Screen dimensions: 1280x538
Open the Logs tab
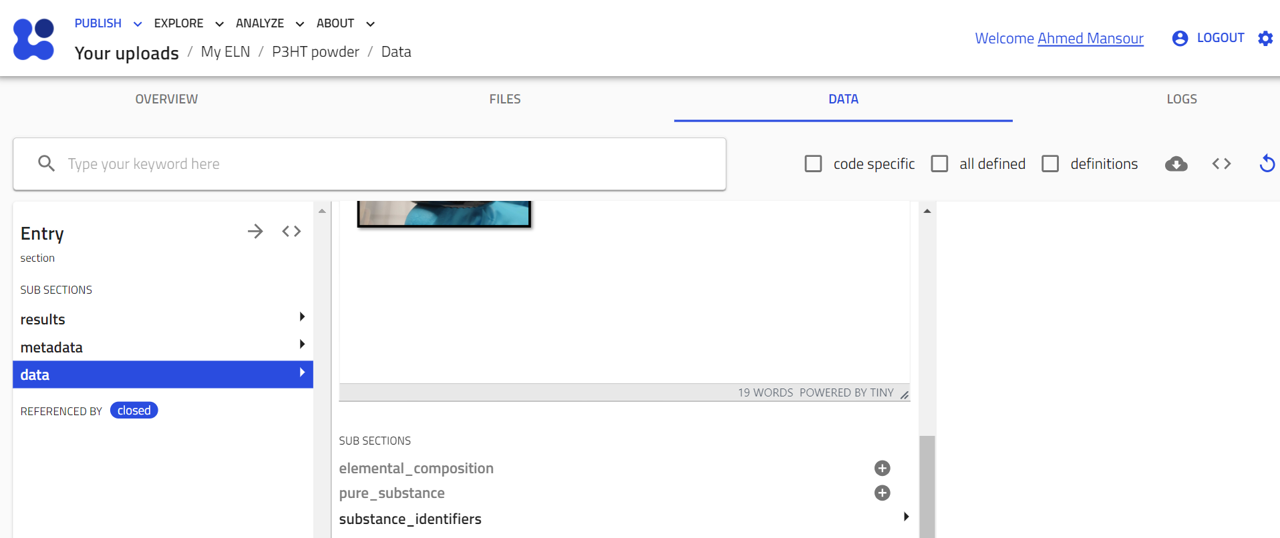[1181, 99]
